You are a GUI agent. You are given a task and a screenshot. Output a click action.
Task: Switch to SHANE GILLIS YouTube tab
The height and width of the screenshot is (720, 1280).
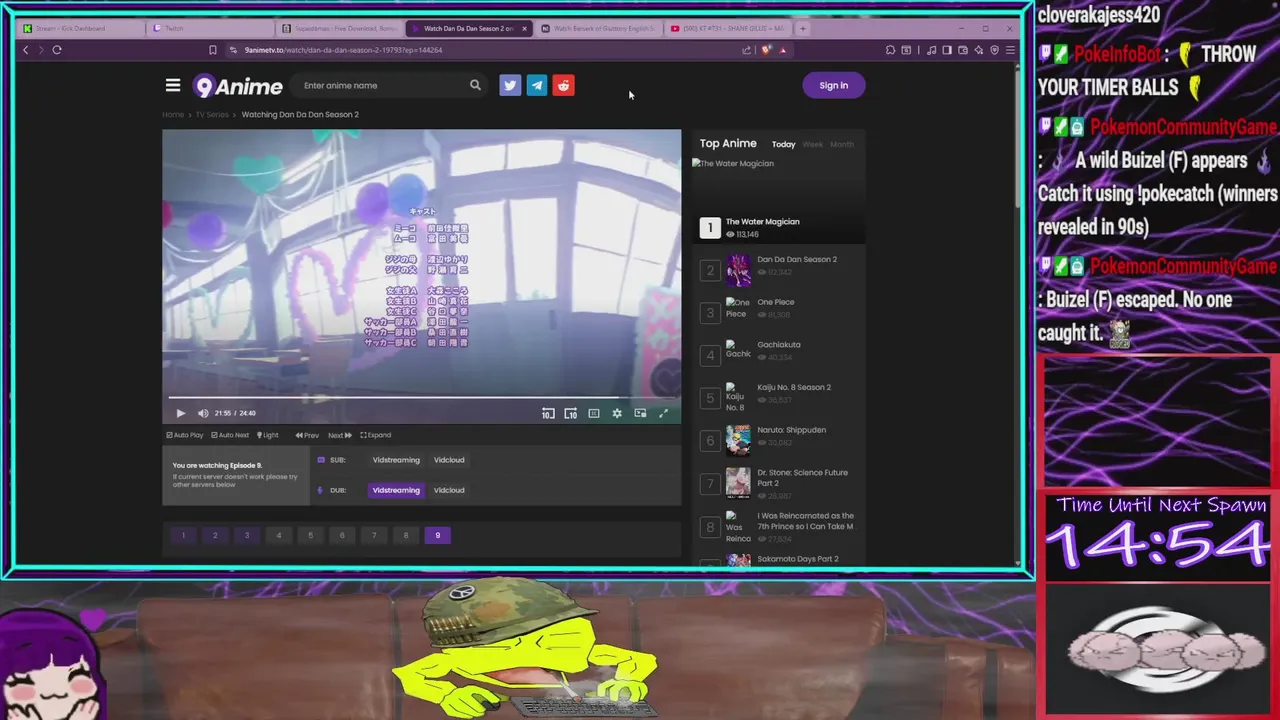728,28
